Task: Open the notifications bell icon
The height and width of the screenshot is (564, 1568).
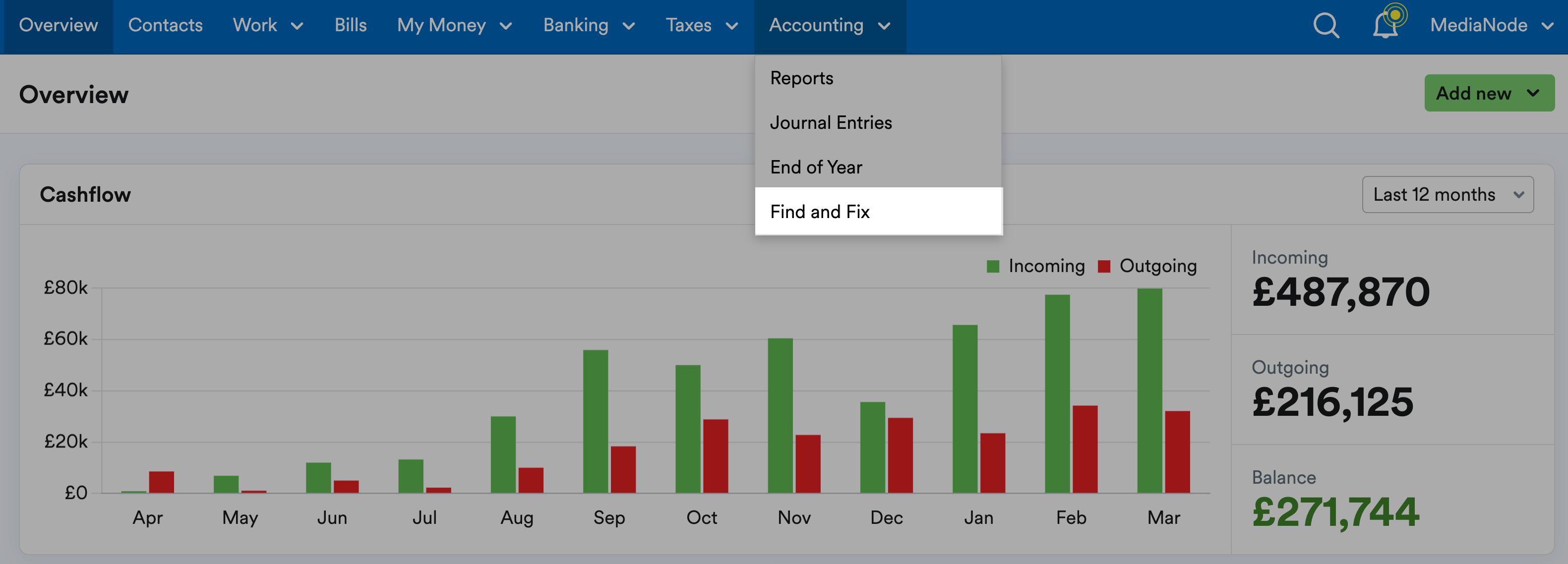Action: 1385,26
